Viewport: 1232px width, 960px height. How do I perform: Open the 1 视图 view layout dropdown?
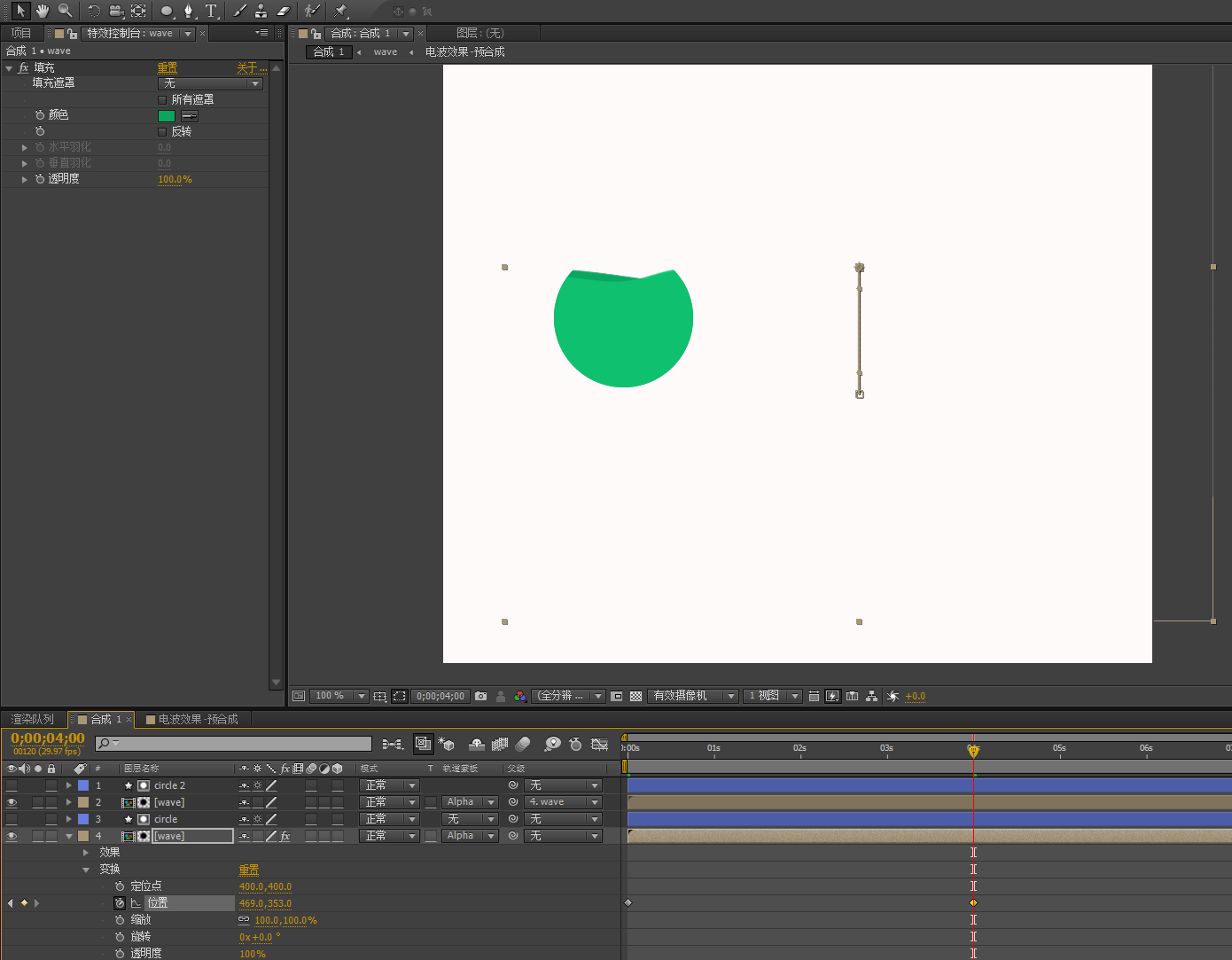click(x=772, y=697)
